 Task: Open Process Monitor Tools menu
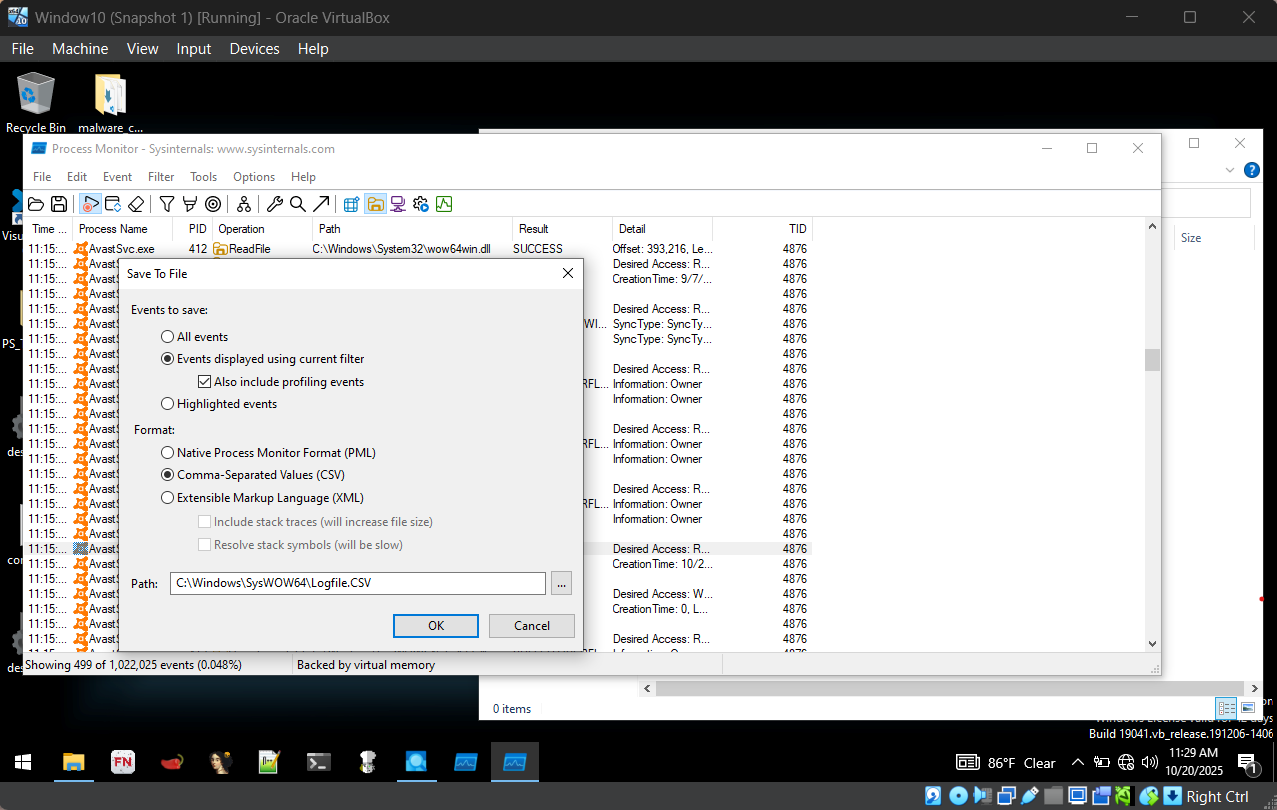203,176
